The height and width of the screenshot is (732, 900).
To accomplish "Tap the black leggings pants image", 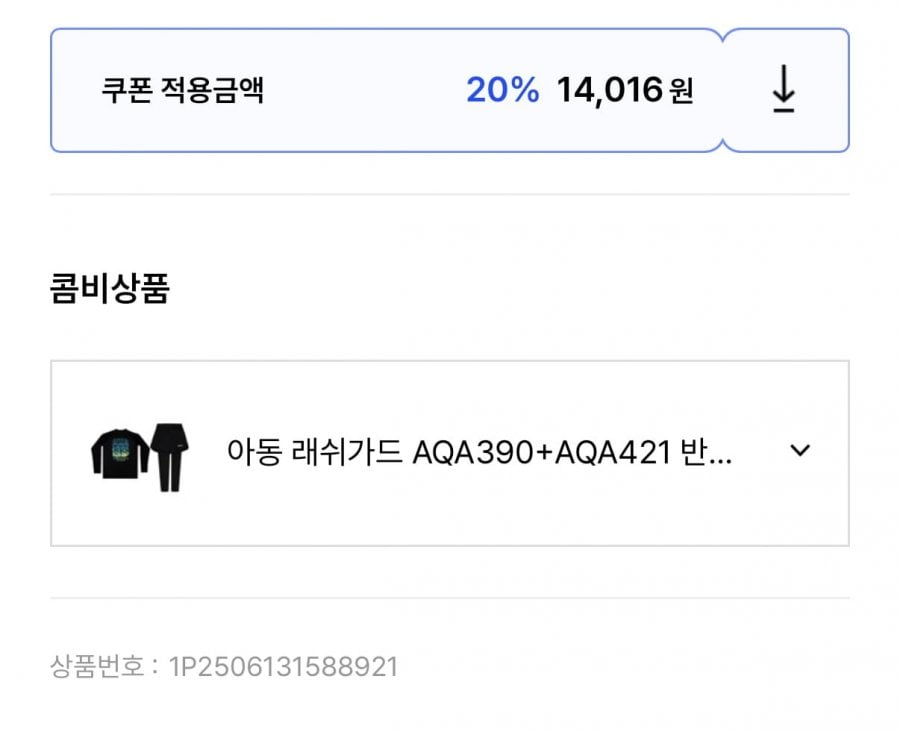I will pyautogui.click(x=169, y=458).
